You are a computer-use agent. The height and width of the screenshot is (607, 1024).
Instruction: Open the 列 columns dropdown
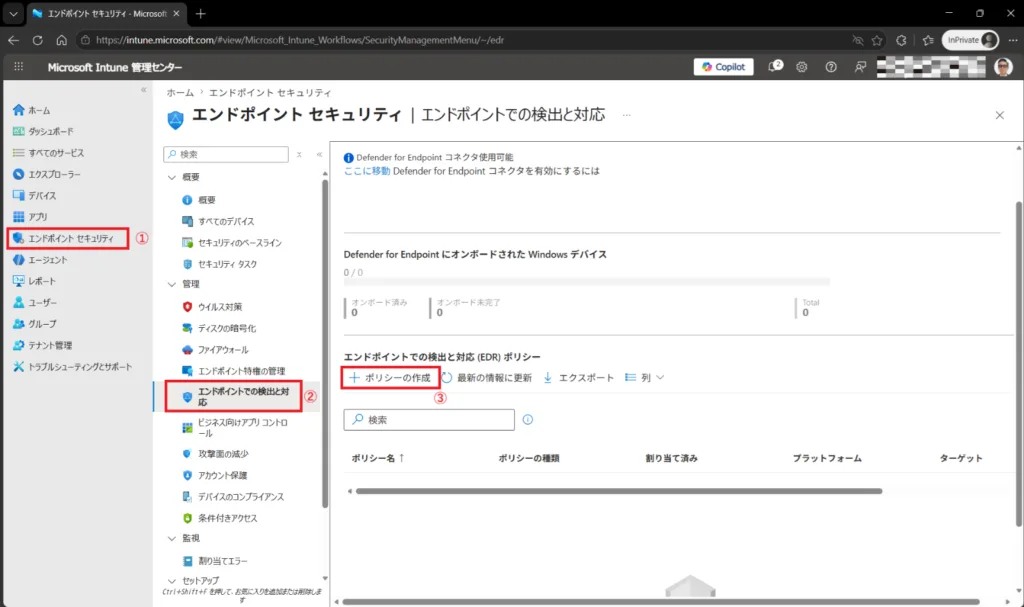645,378
